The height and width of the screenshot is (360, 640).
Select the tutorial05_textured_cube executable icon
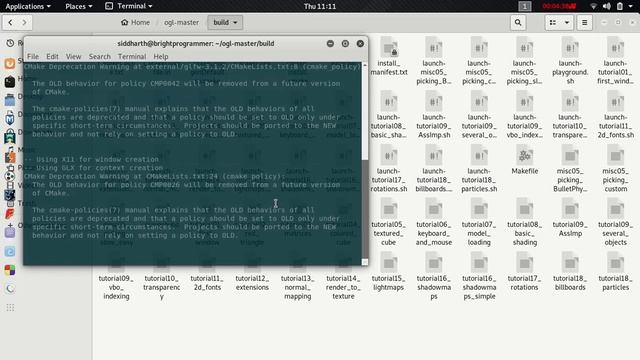pyautogui.click(x=389, y=209)
